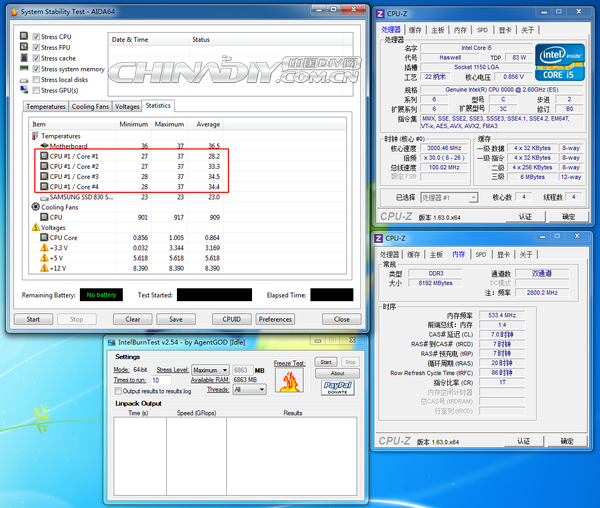Open the 缓存 tab in the upper CPU-Z window

click(415, 30)
